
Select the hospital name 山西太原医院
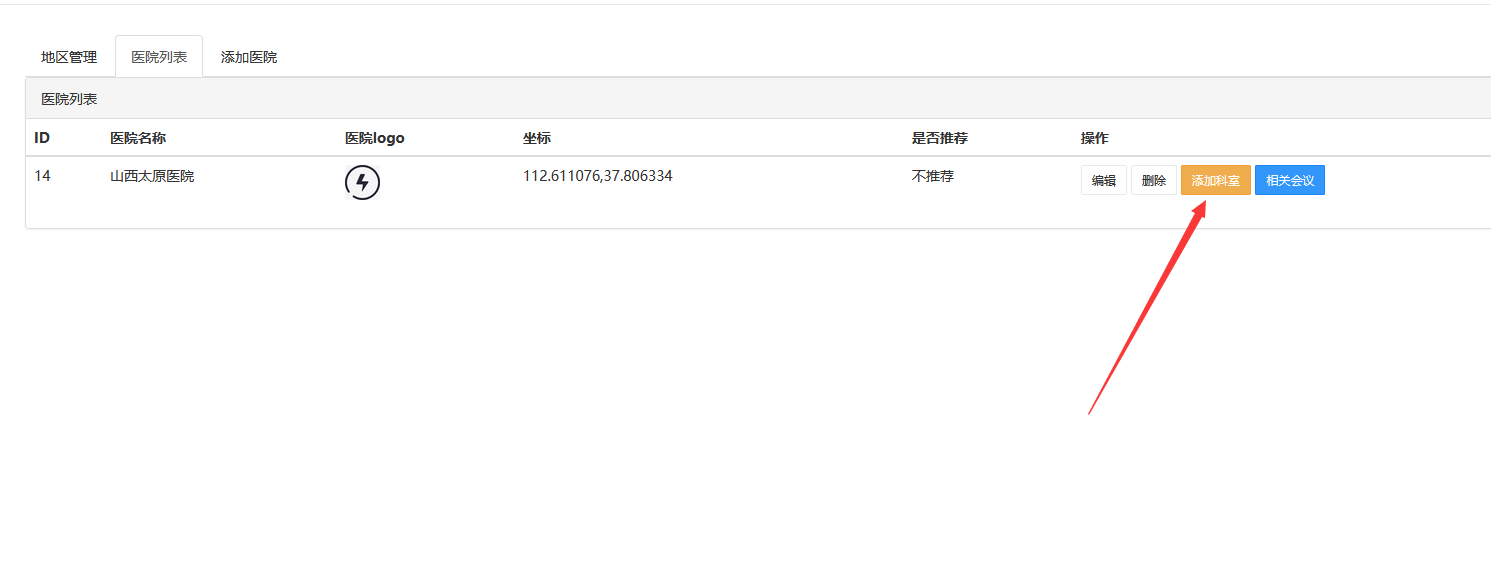tap(152, 176)
